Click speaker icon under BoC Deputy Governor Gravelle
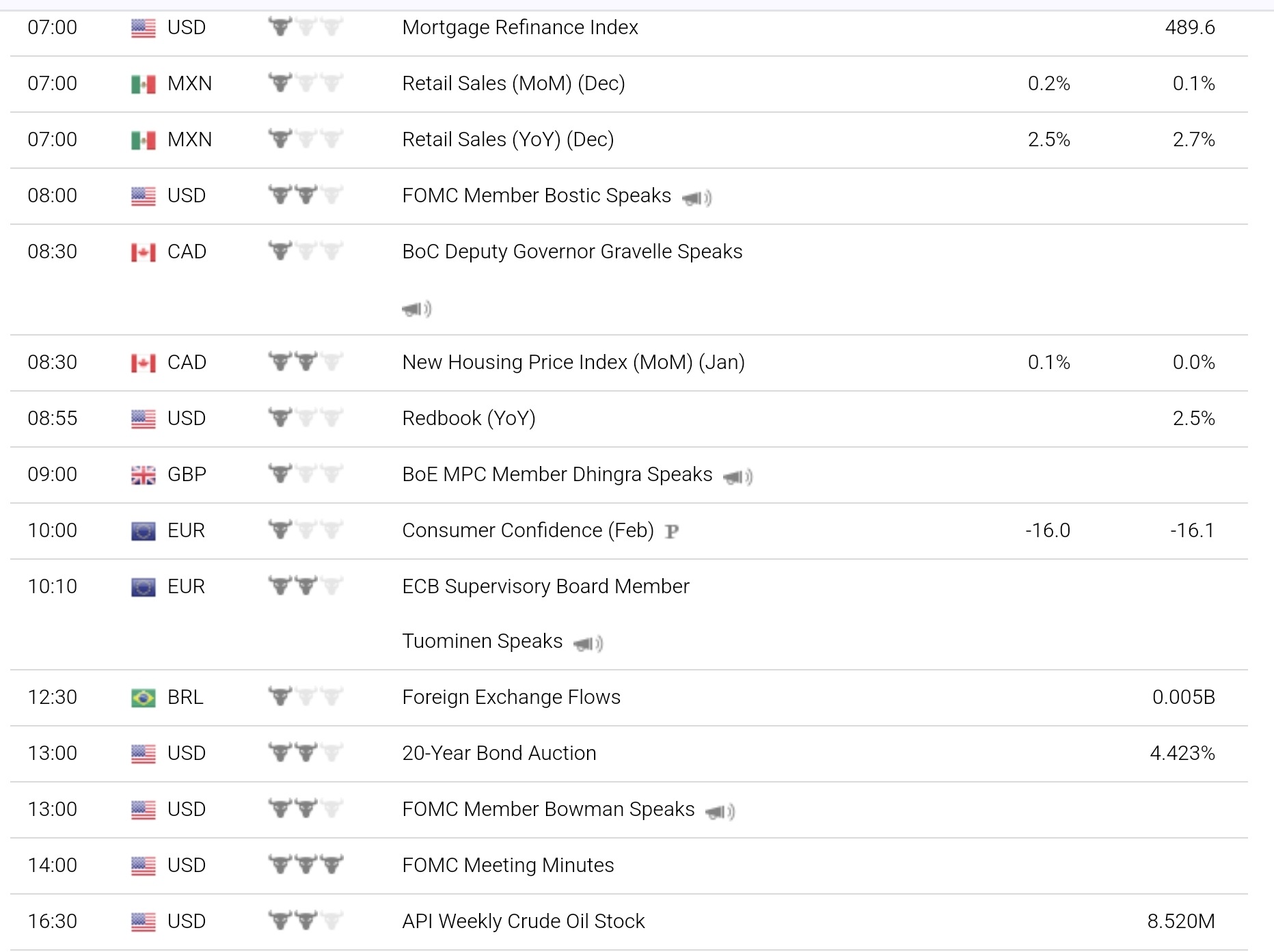 click(x=416, y=309)
